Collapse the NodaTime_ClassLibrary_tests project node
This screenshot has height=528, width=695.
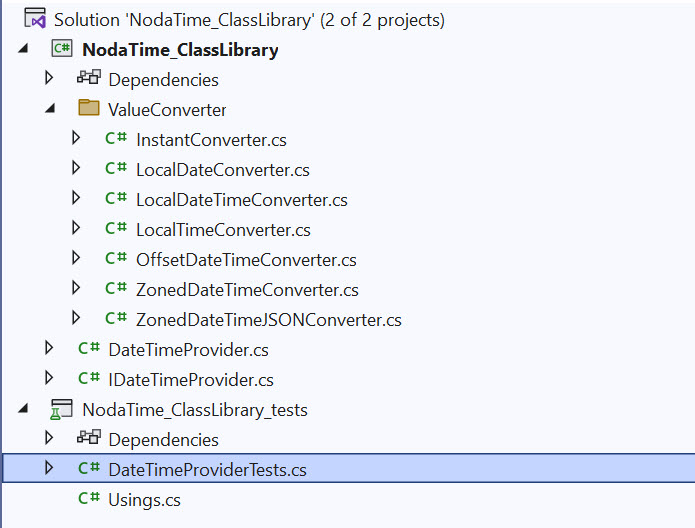[22, 409]
